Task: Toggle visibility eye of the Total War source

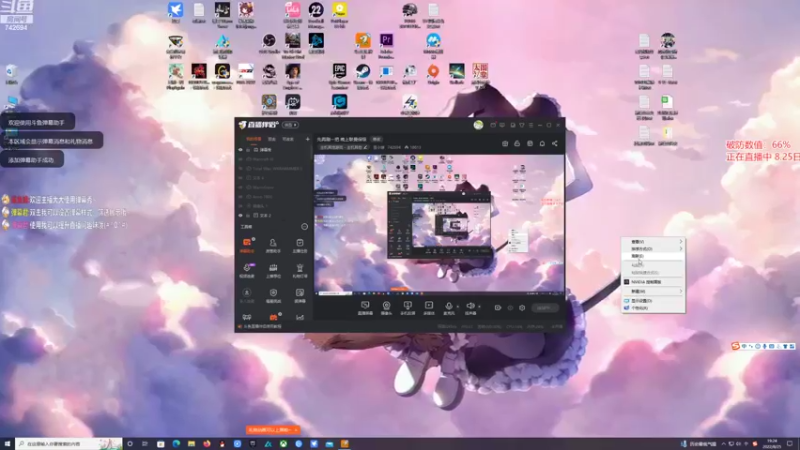Action: (241, 168)
